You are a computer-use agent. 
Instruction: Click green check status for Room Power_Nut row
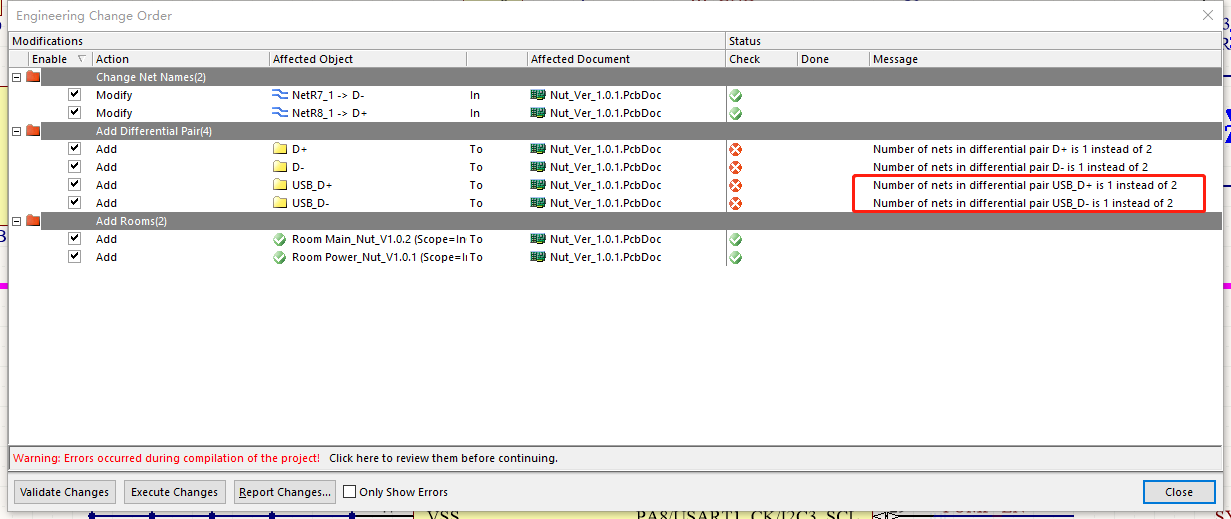pos(735,257)
